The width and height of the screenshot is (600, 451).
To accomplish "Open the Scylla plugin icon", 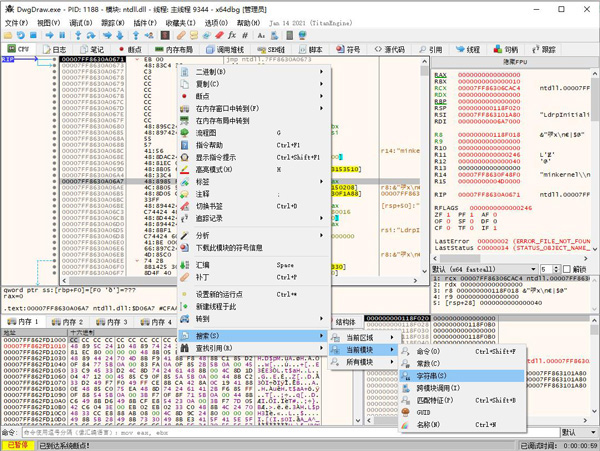I will tap(165, 36).
